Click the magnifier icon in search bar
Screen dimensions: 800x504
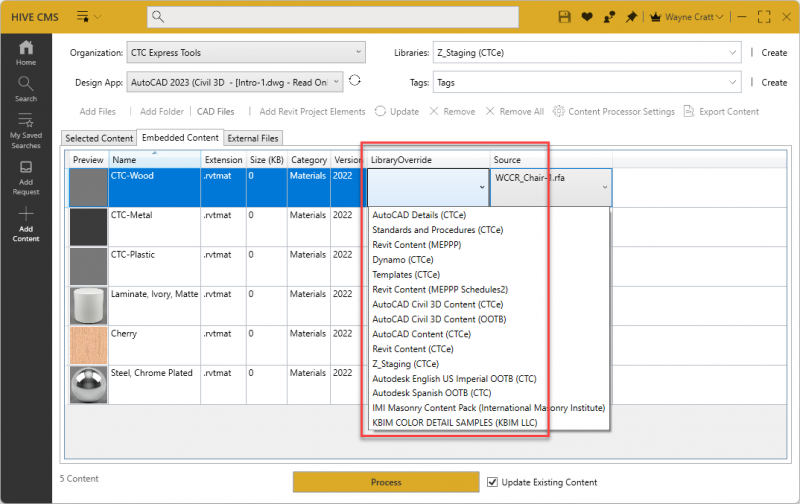(x=158, y=17)
